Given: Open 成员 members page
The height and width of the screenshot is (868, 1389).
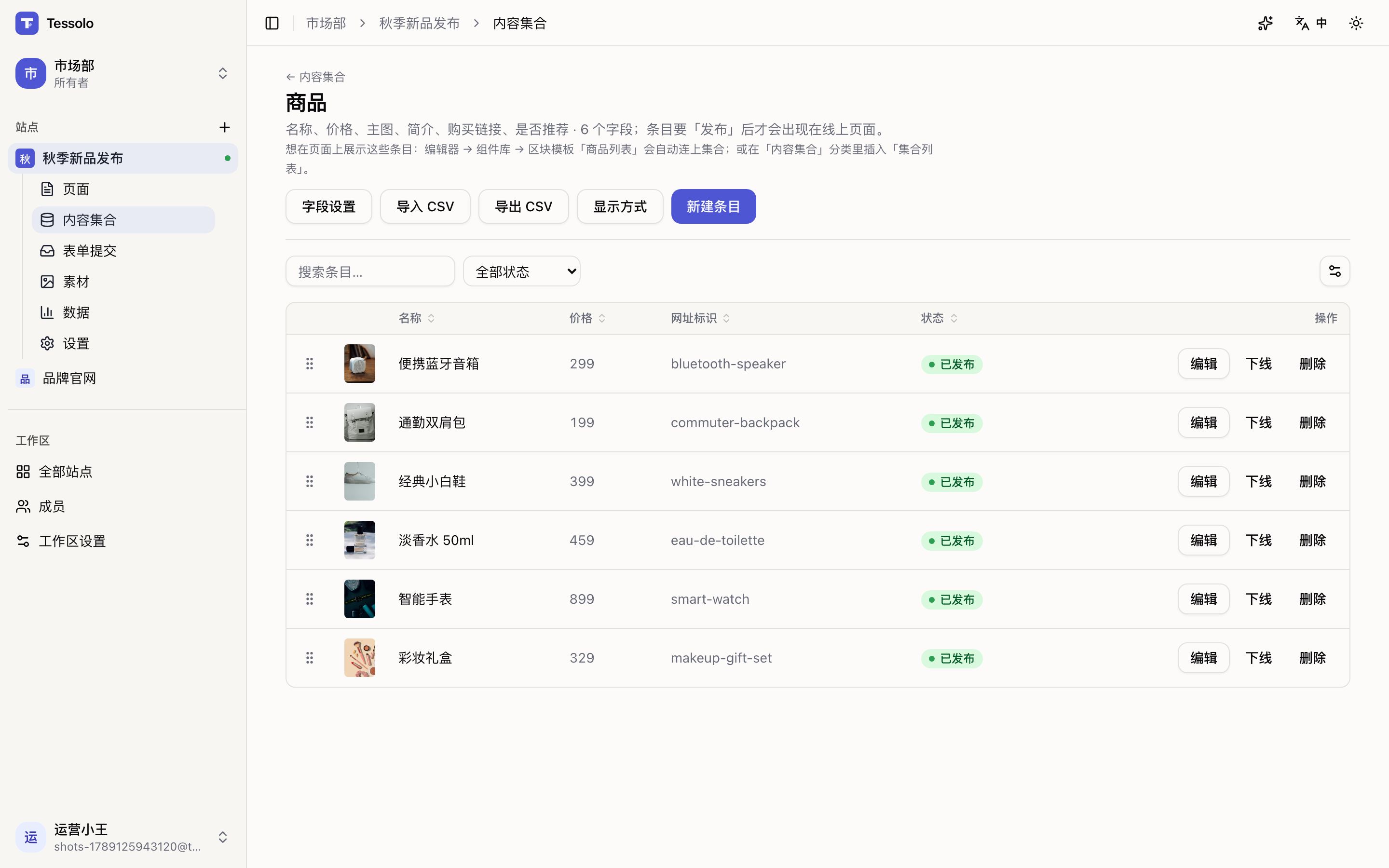Looking at the screenshot, I should pyautogui.click(x=123, y=506).
